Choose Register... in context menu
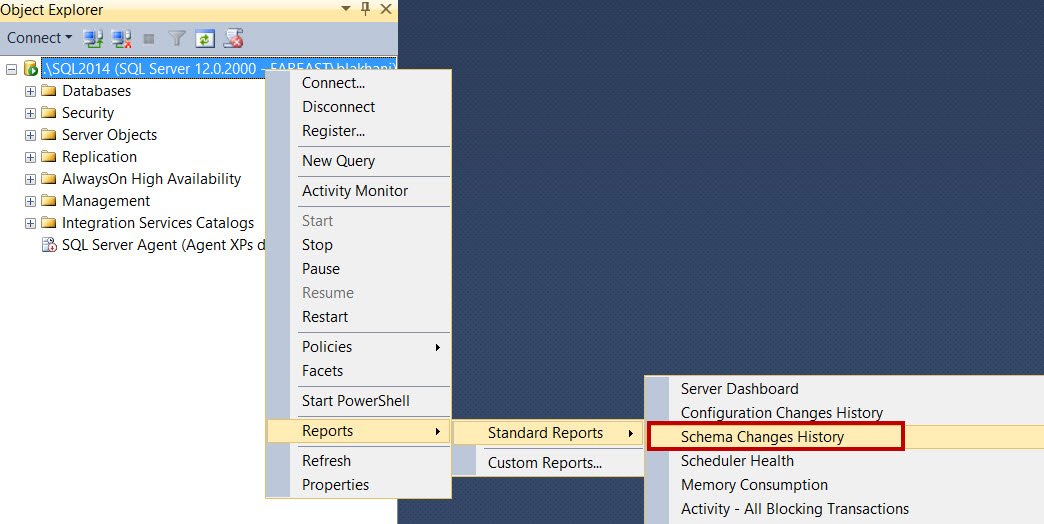This screenshot has width=1044, height=524. click(358, 131)
